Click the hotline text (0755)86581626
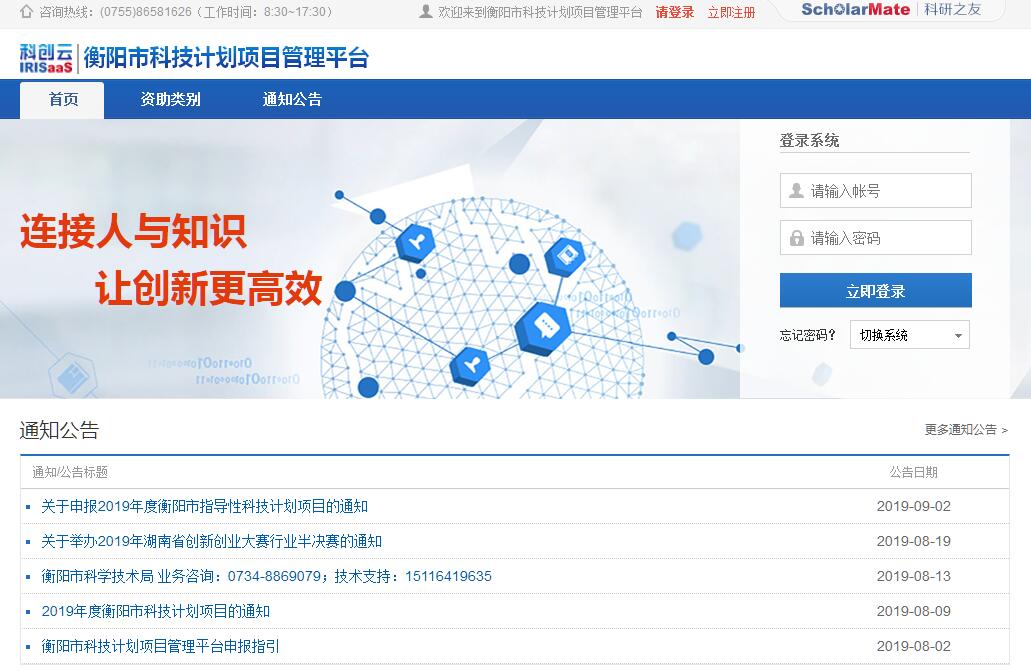Screen dimensions: 1031x671 point(146,12)
